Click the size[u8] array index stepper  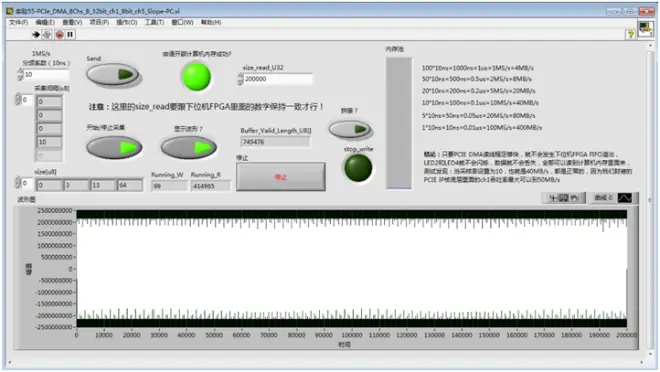tap(18, 183)
